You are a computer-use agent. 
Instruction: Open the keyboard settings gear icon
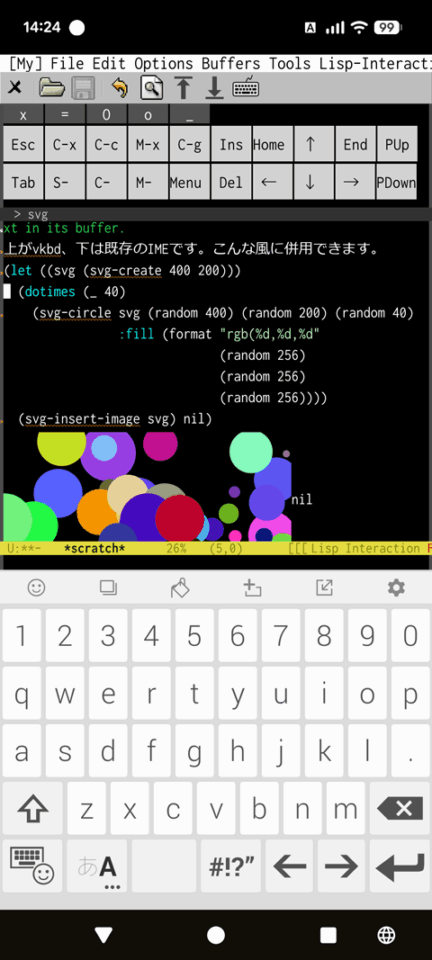pos(396,588)
